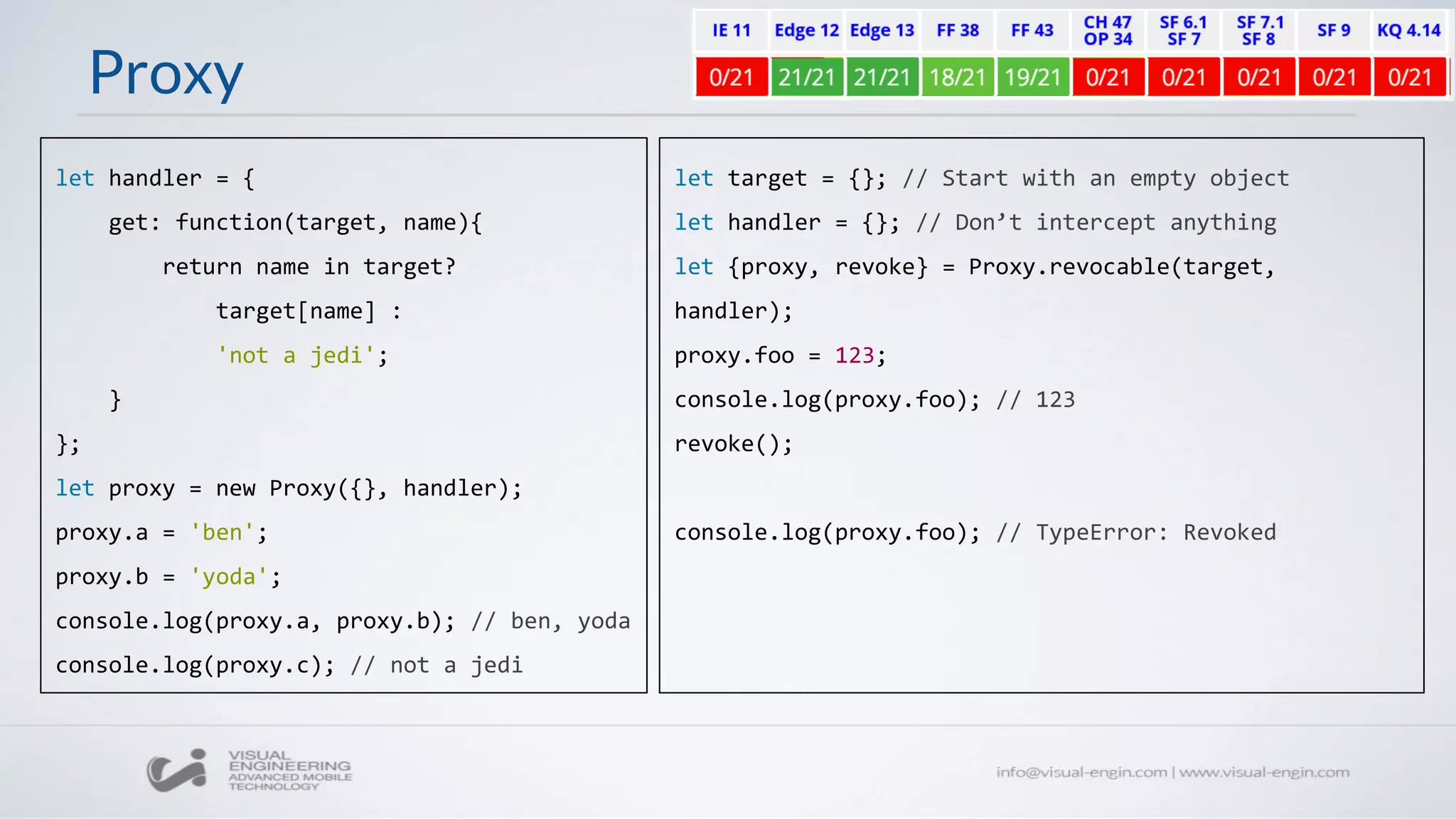Viewport: 1456px width, 819px height.
Task: Click the Visual Engineering logo icon
Action: tap(176, 771)
